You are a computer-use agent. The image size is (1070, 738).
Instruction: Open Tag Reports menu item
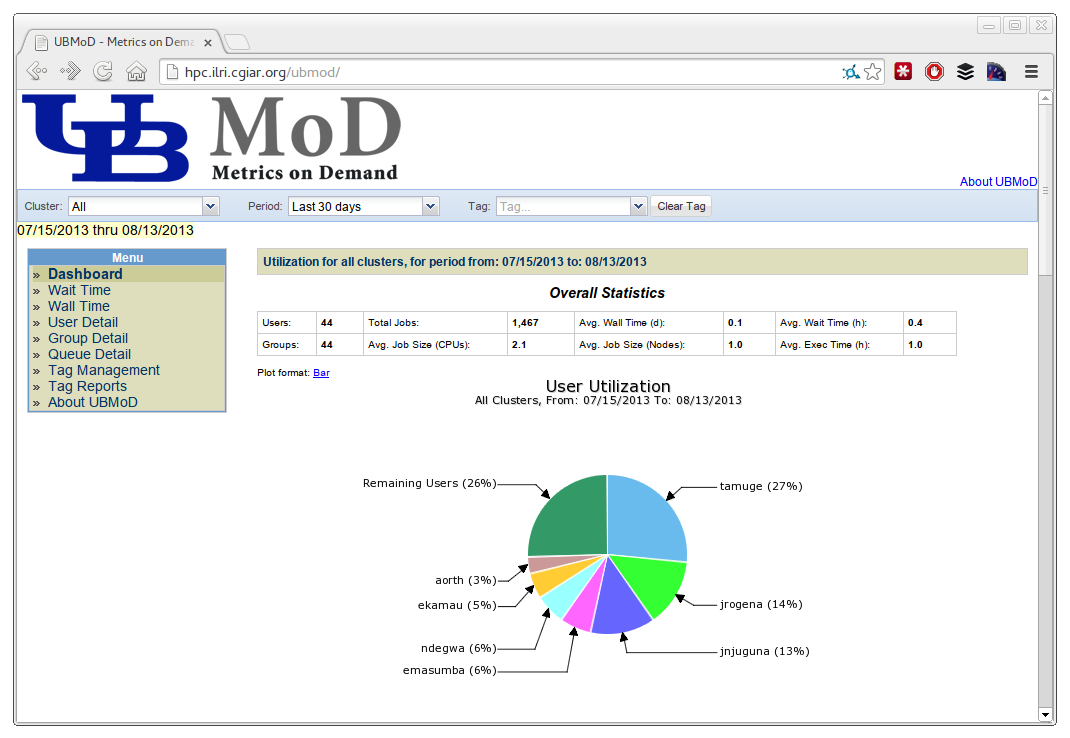[x=87, y=386]
